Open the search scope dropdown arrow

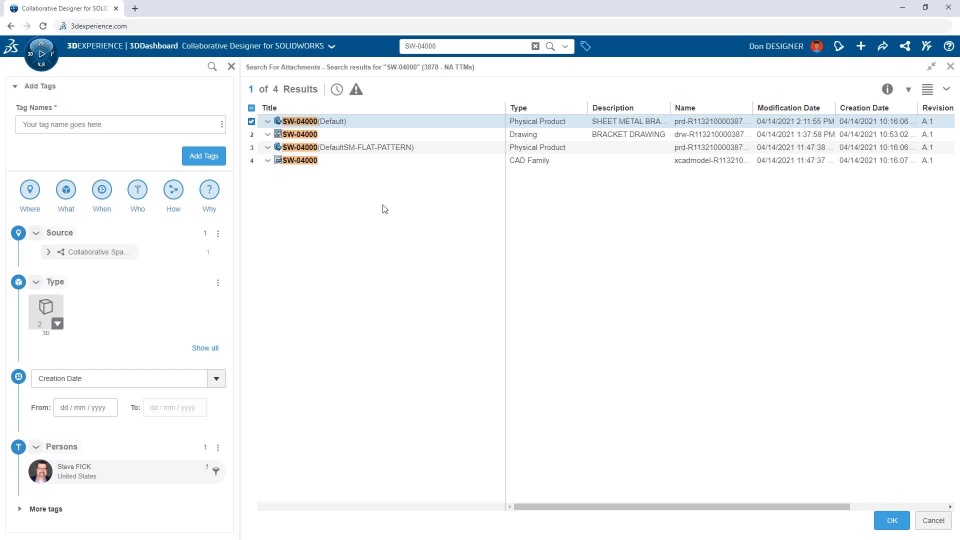click(565, 46)
